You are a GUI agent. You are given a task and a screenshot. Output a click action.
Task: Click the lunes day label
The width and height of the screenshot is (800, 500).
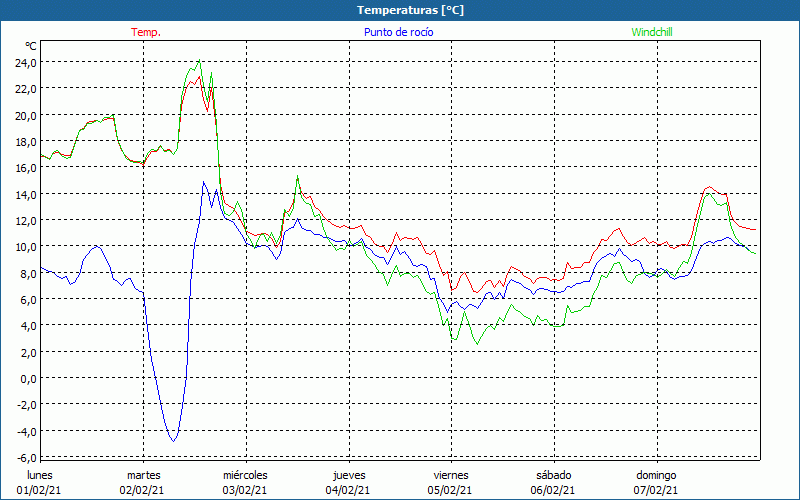tap(40, 475)
